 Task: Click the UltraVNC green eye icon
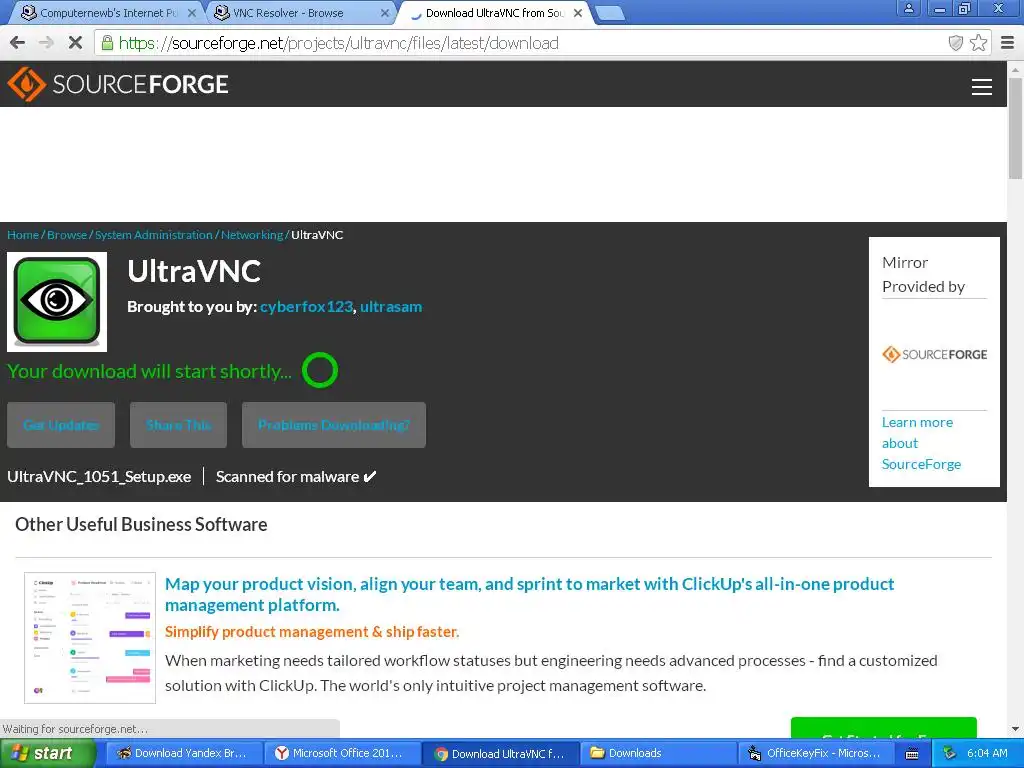point(57,302)
